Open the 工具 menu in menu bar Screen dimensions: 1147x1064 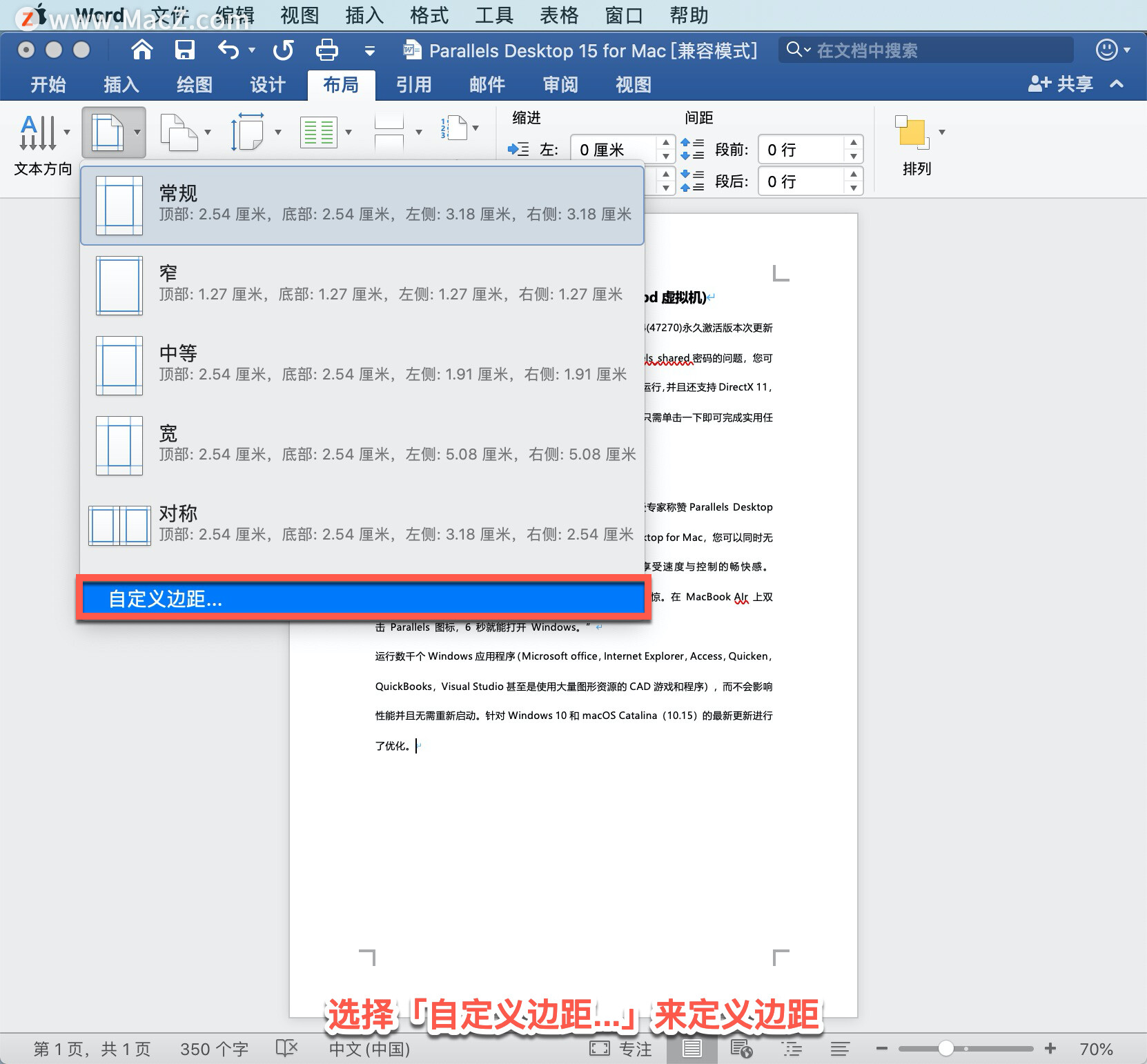click(494, 15)
